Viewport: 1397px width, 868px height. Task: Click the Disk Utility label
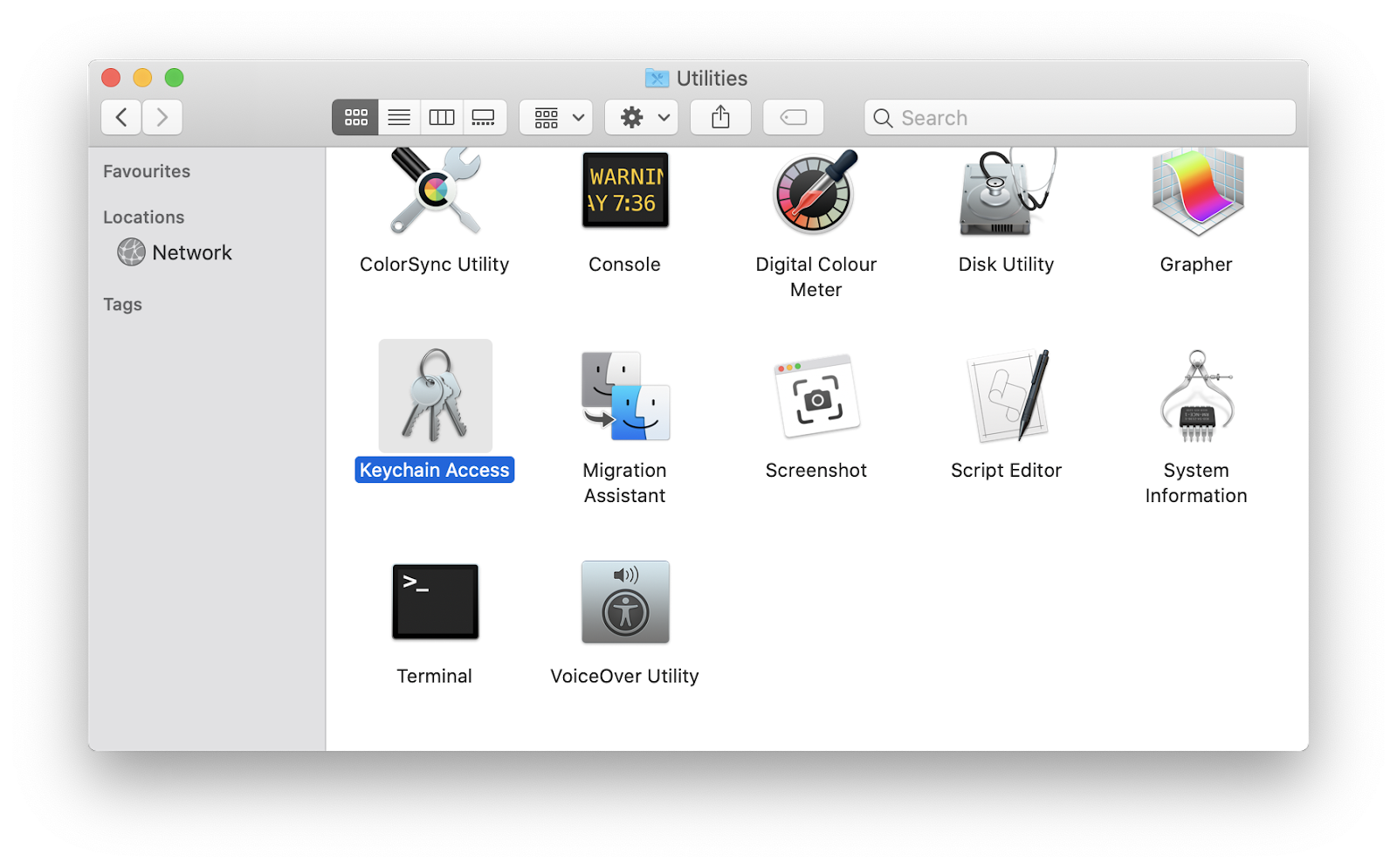[x=1007, y=264]
